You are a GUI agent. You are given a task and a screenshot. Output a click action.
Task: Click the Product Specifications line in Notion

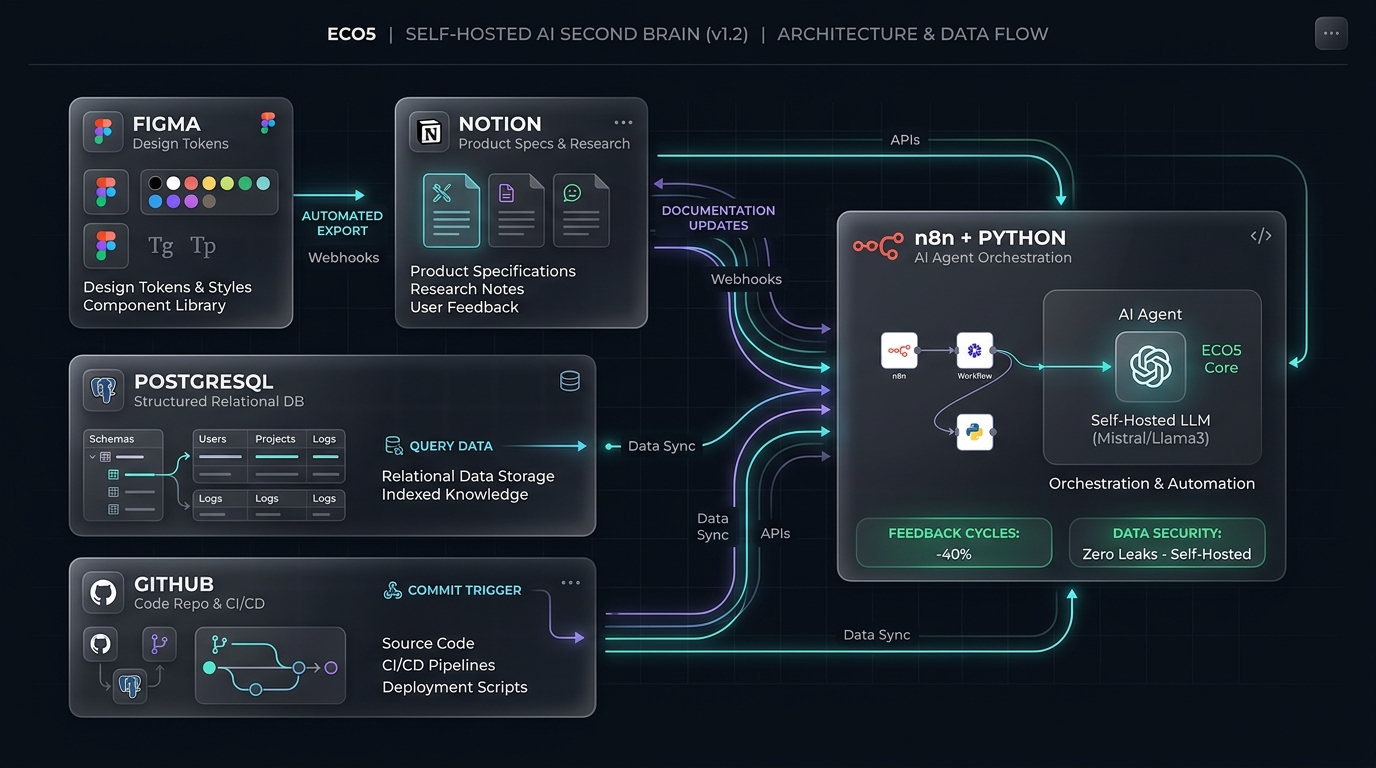(493, 271)
